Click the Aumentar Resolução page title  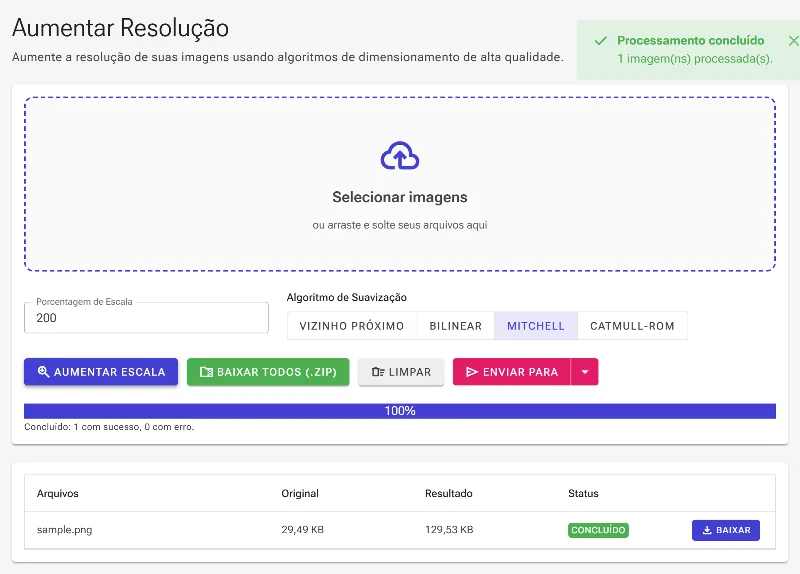tap(120, 28)
